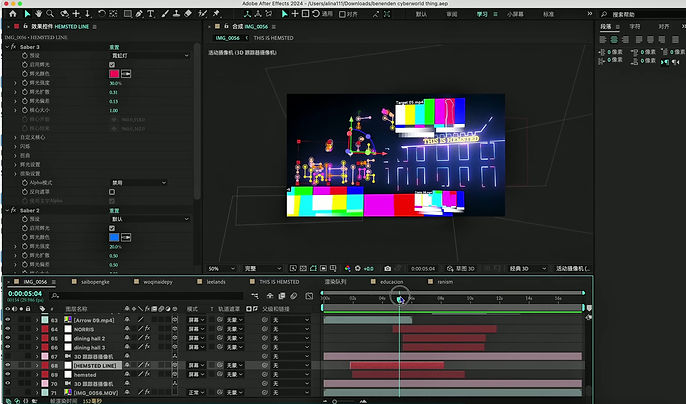Toggle visibility of NORRIS layer
686x404 pixels.
point(8,329)
